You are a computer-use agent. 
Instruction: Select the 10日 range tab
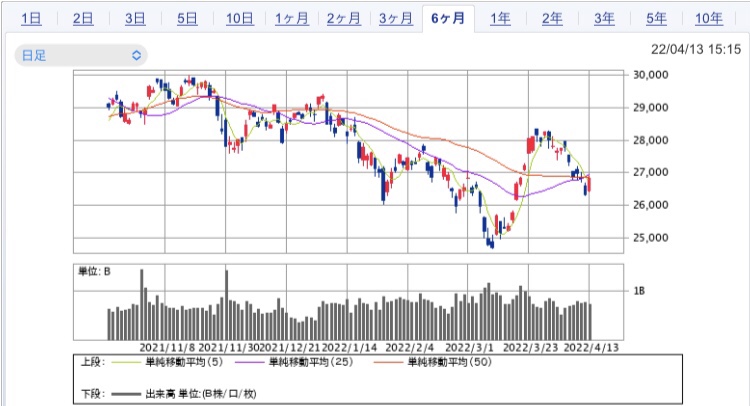pyautogui.click(x=240, y=19)
